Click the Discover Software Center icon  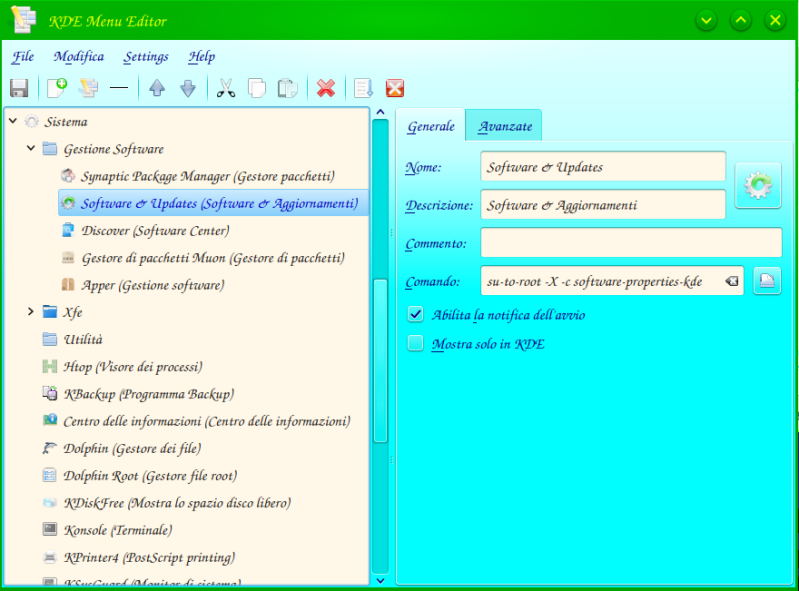[68, 230]
